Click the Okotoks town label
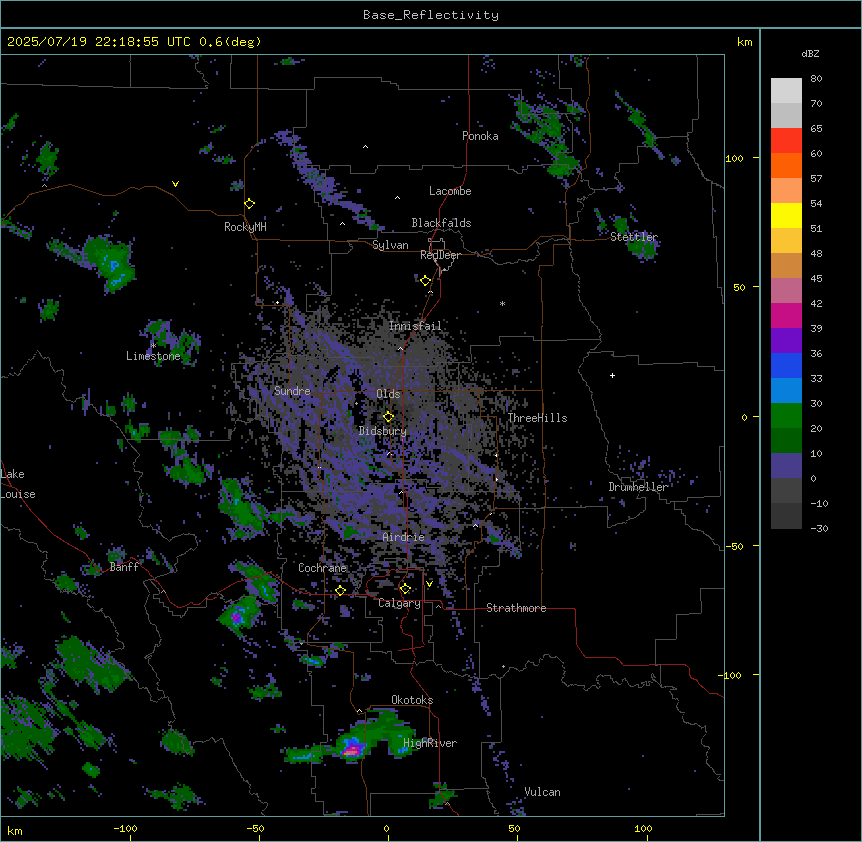The width and height of the screenshot is (862, 842). coord(412,700)
